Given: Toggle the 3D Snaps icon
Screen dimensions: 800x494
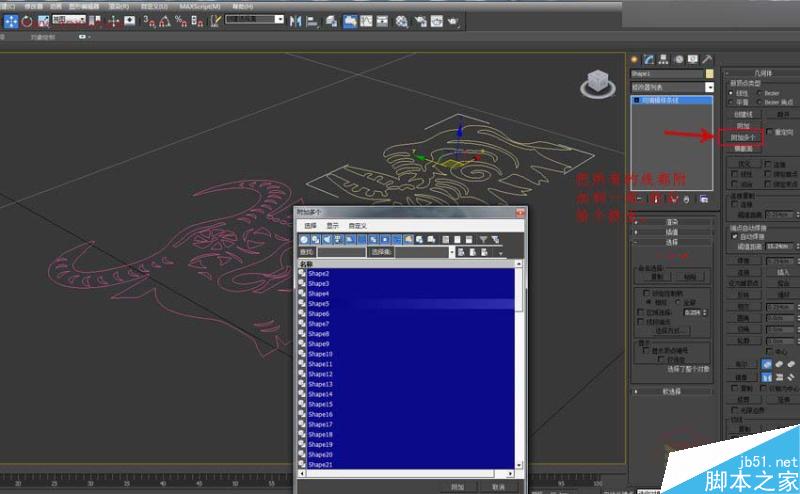Looking at the screenshot, I should pos(149,21).
